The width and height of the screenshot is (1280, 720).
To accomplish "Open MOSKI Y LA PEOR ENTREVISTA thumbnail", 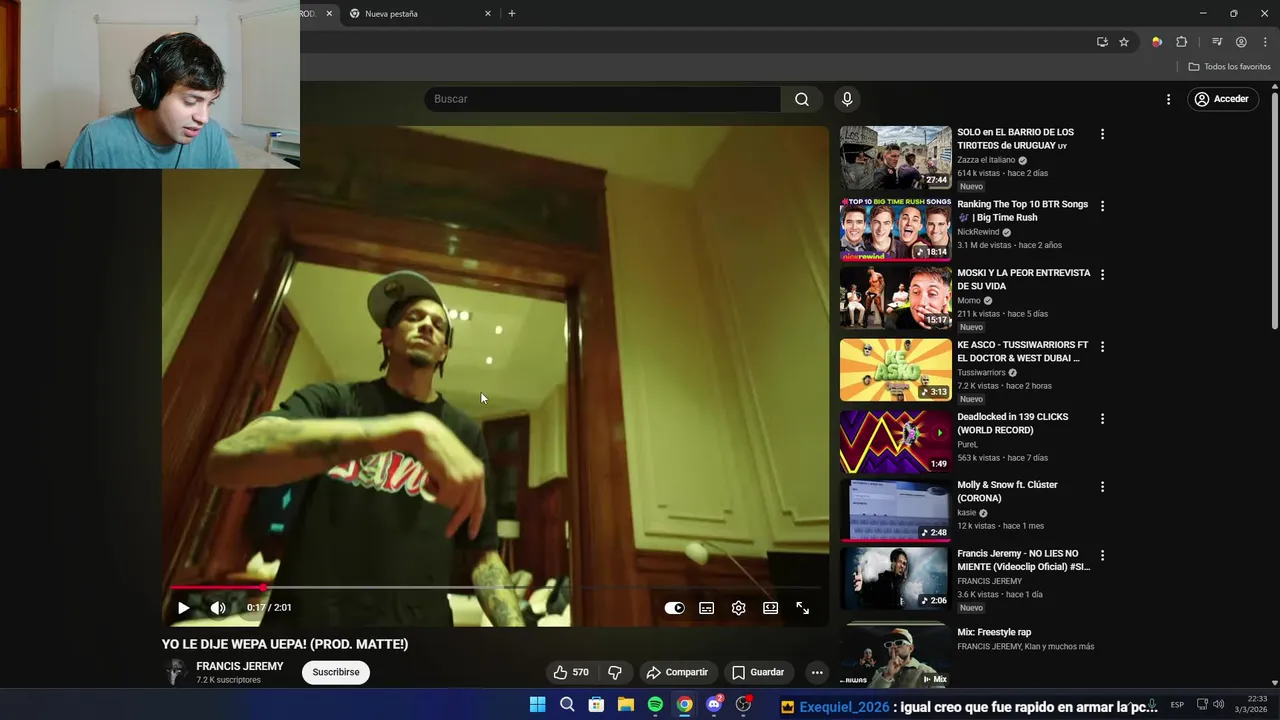I will pos(896,298).
